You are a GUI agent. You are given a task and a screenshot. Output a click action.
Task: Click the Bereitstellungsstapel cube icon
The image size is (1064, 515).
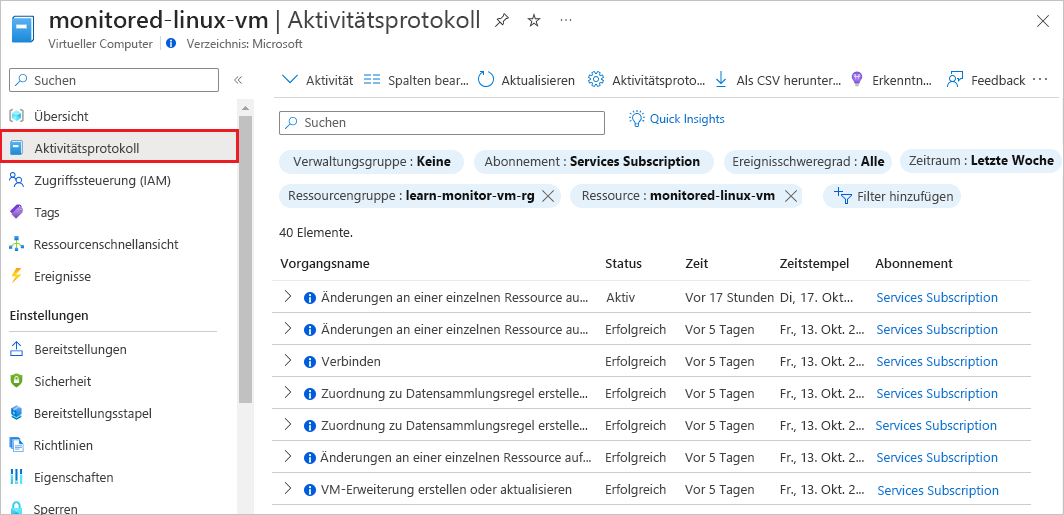point(17,413)
